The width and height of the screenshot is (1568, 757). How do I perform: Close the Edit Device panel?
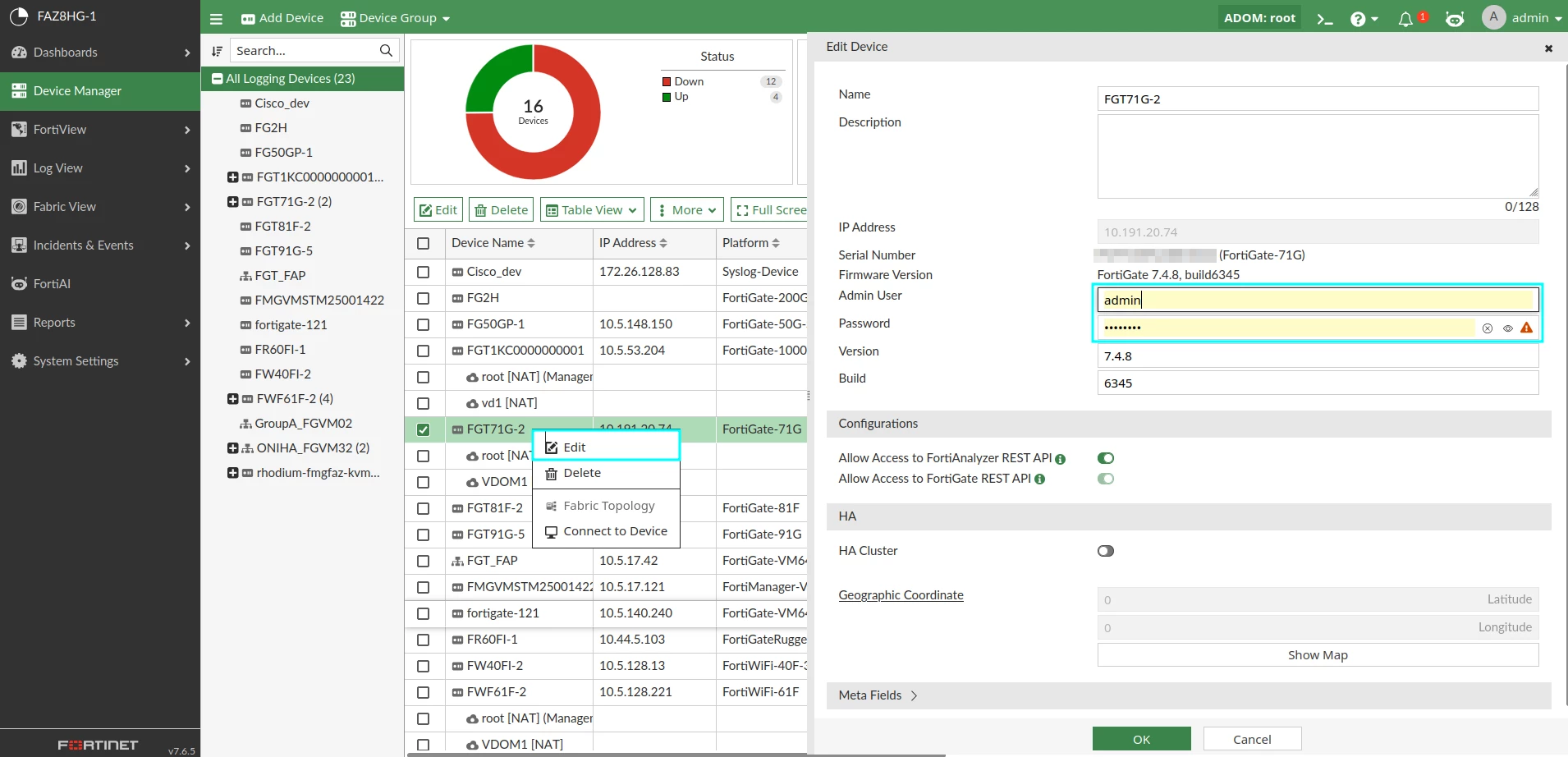[x=1549, y=48]
